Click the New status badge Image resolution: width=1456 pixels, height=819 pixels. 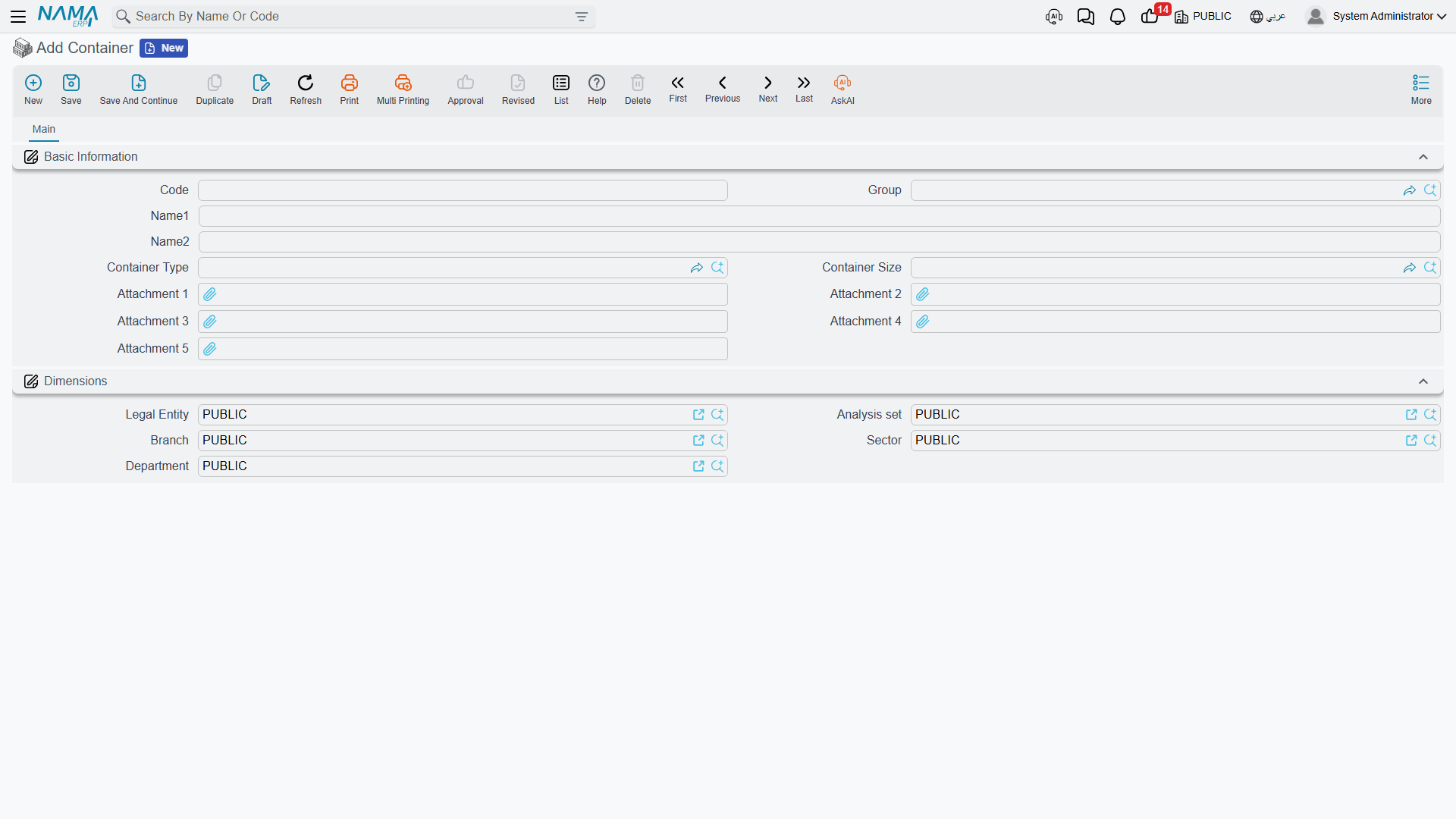tap(164, 48)
